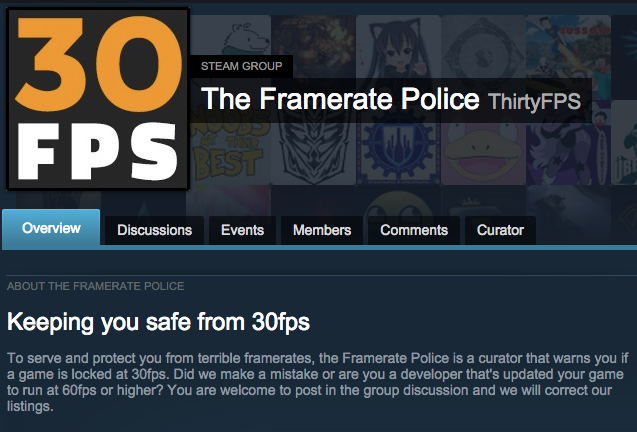Click the grey circular emblem avatar

click(483, 47)
